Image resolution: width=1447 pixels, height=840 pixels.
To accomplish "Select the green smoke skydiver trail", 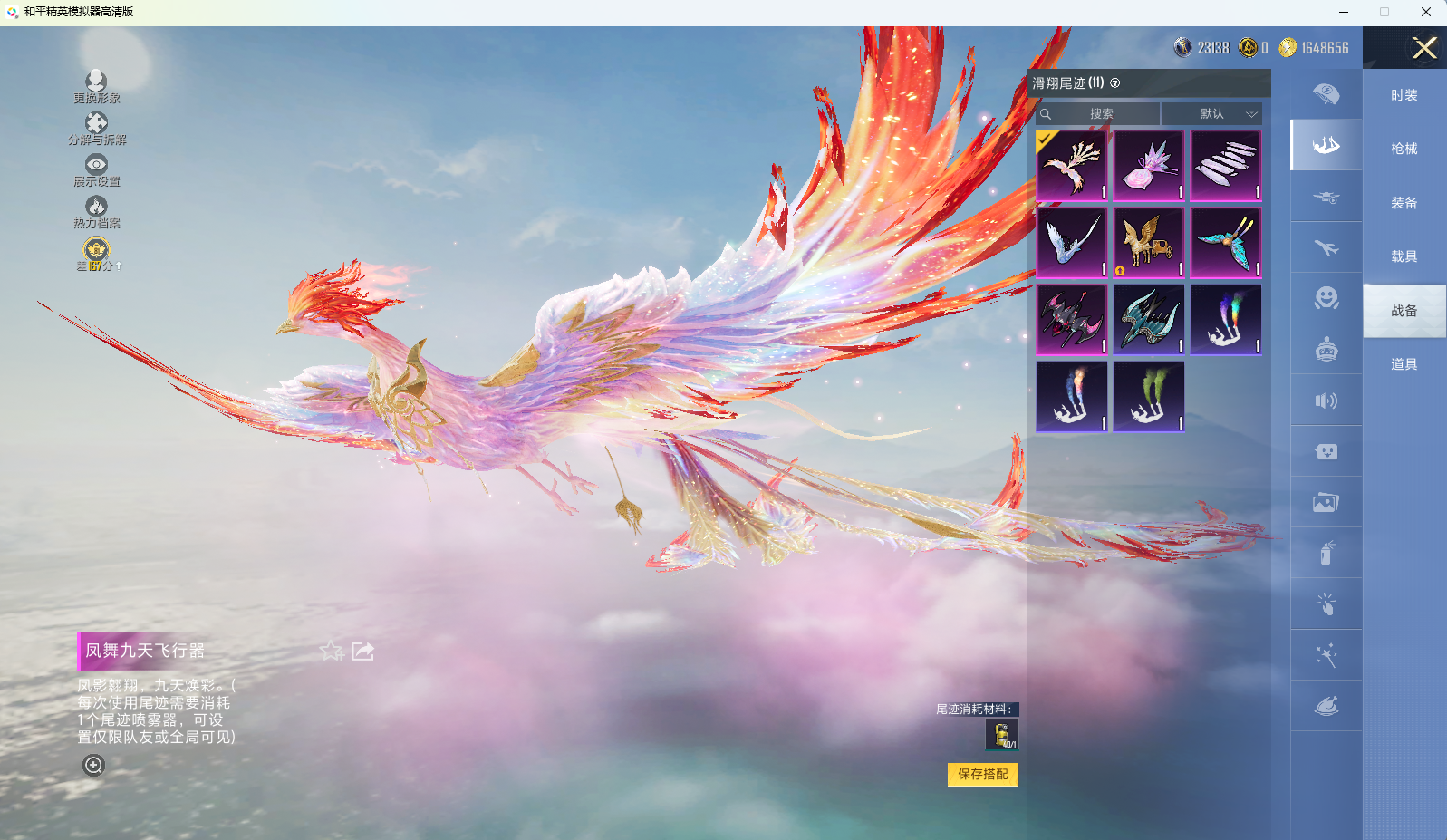I will point(1149,397).
